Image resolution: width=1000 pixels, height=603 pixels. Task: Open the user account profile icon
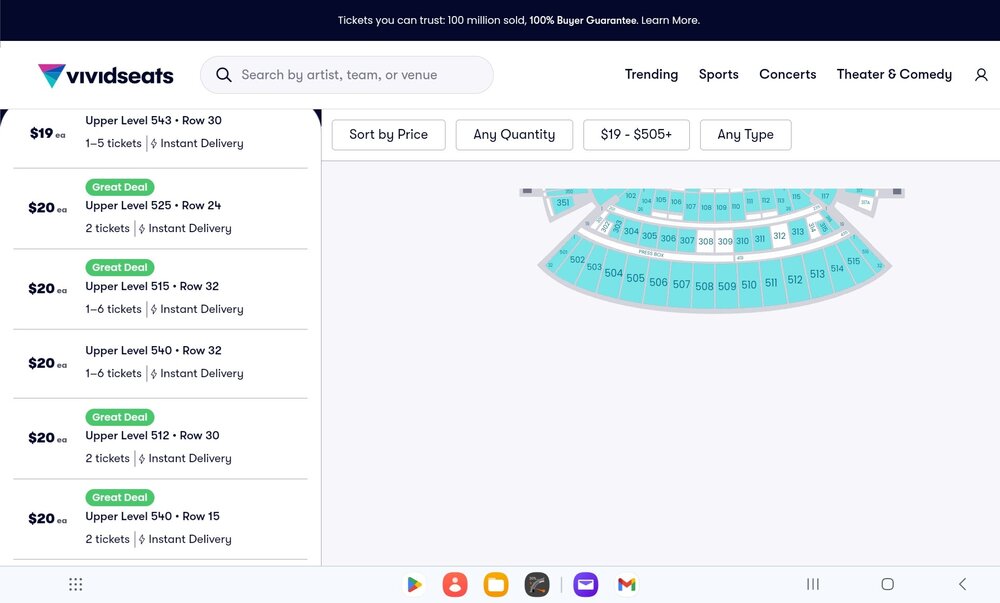[981, 75]
